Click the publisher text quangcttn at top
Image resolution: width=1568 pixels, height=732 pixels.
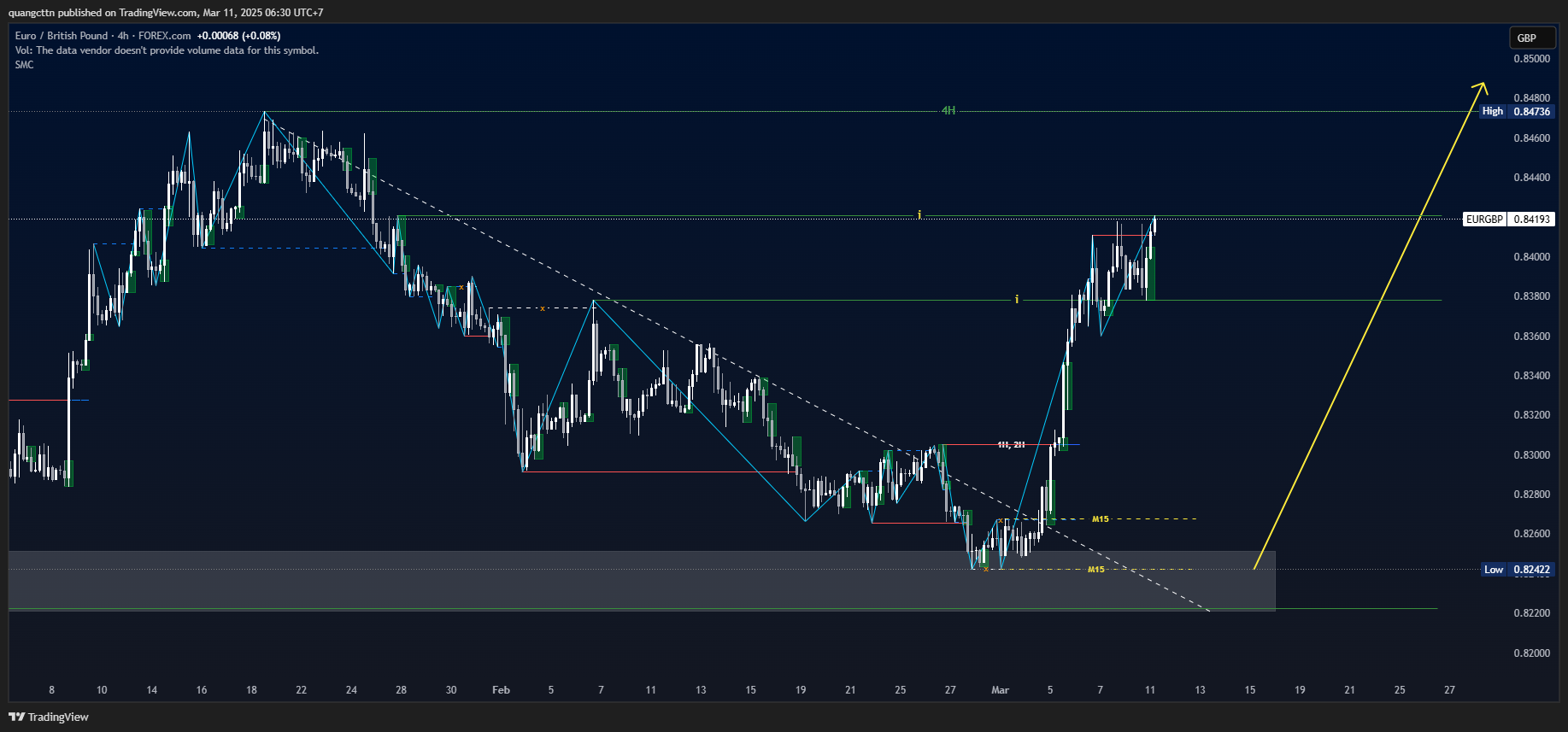tap(32, 13)
